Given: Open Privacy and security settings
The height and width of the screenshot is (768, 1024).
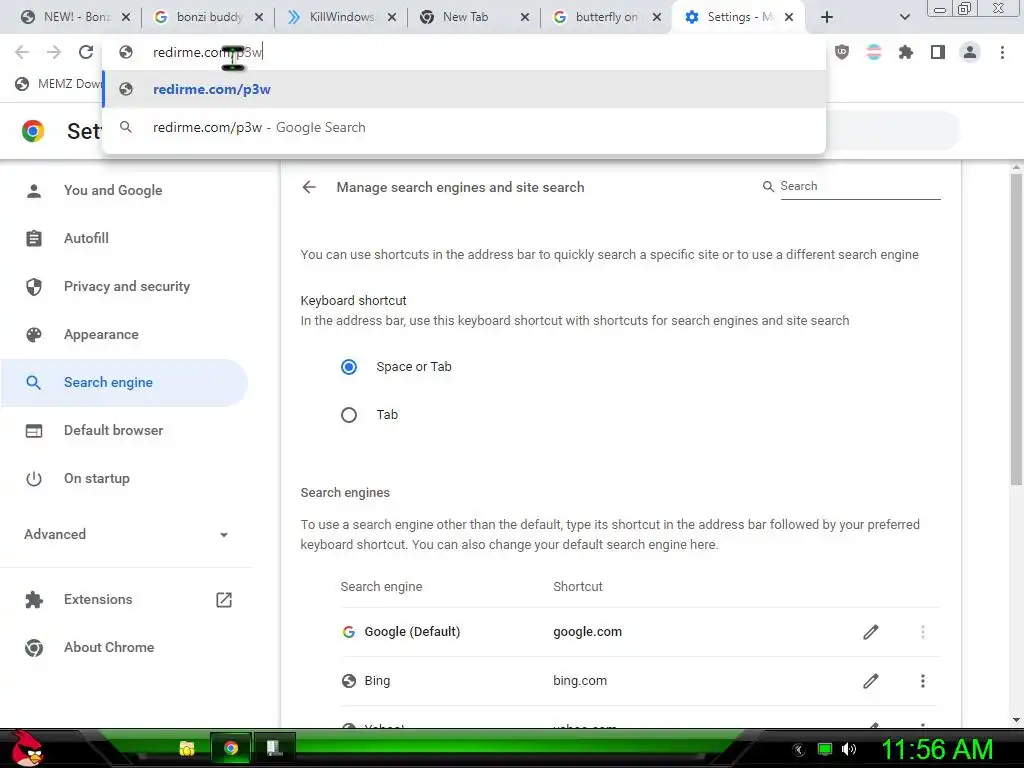Looking at the screenshot, I should point(124,287).
